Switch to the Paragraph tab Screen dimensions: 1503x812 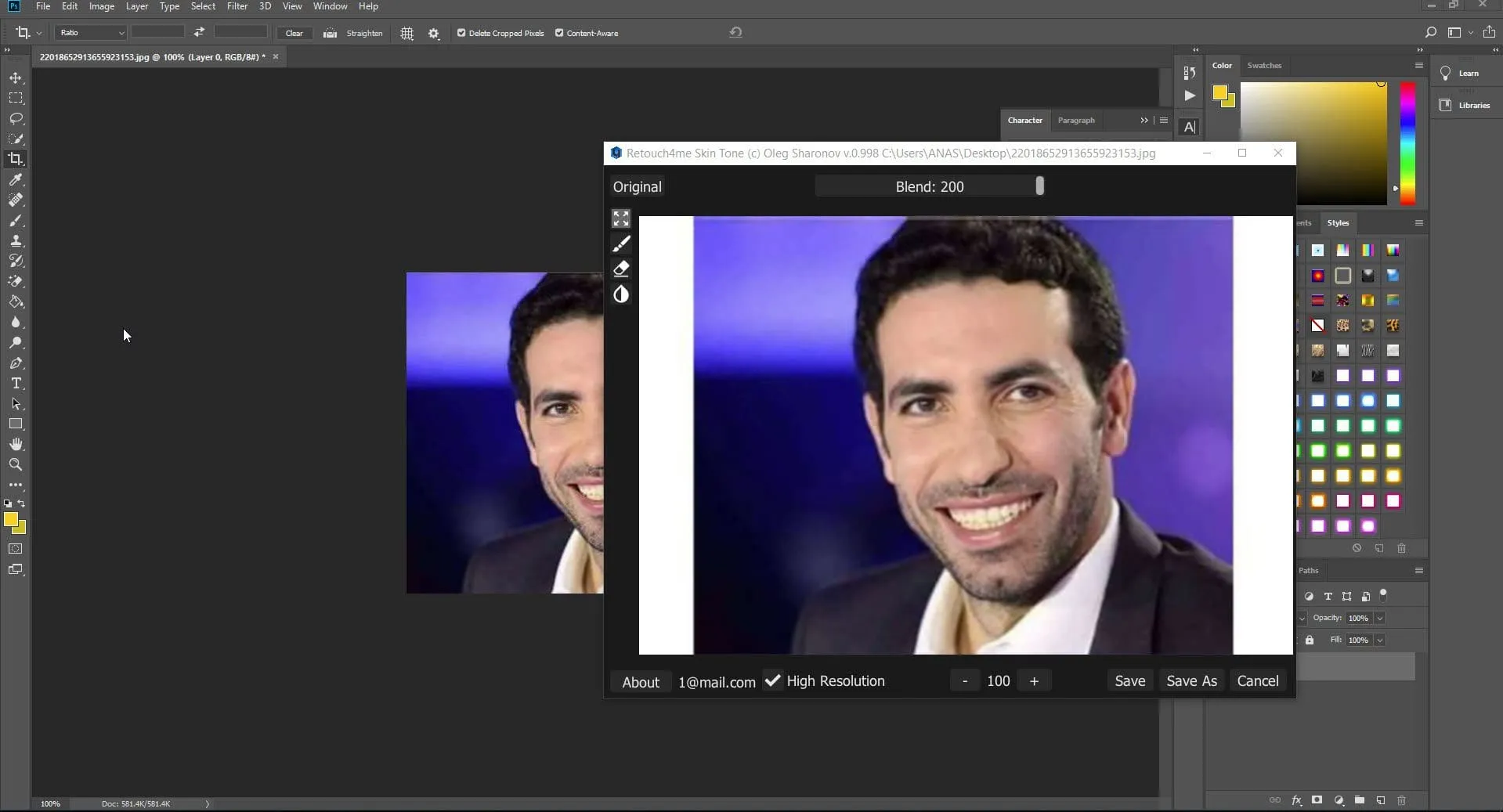[x=1076, y=120]
